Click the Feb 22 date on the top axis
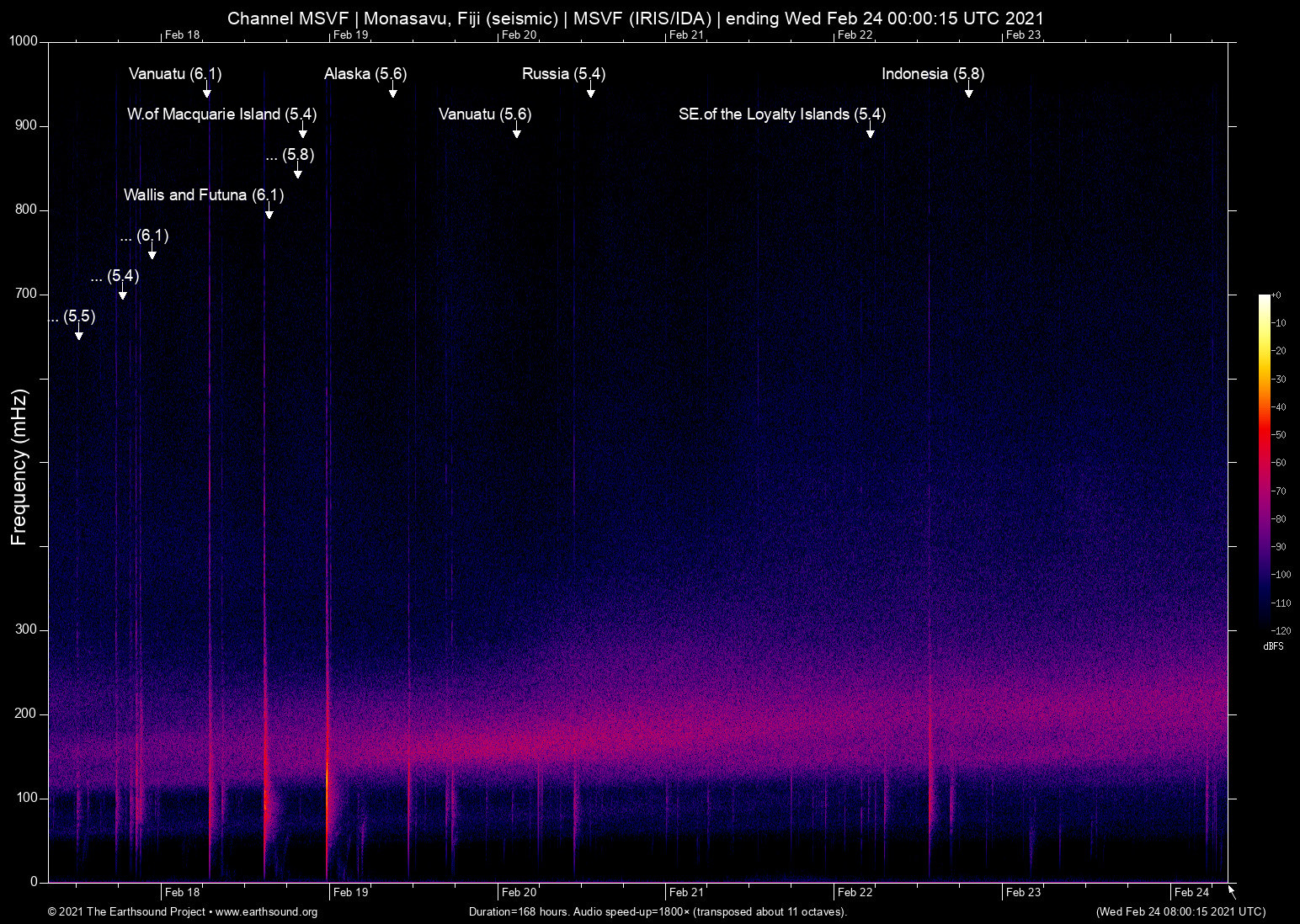 click(855, 35)
